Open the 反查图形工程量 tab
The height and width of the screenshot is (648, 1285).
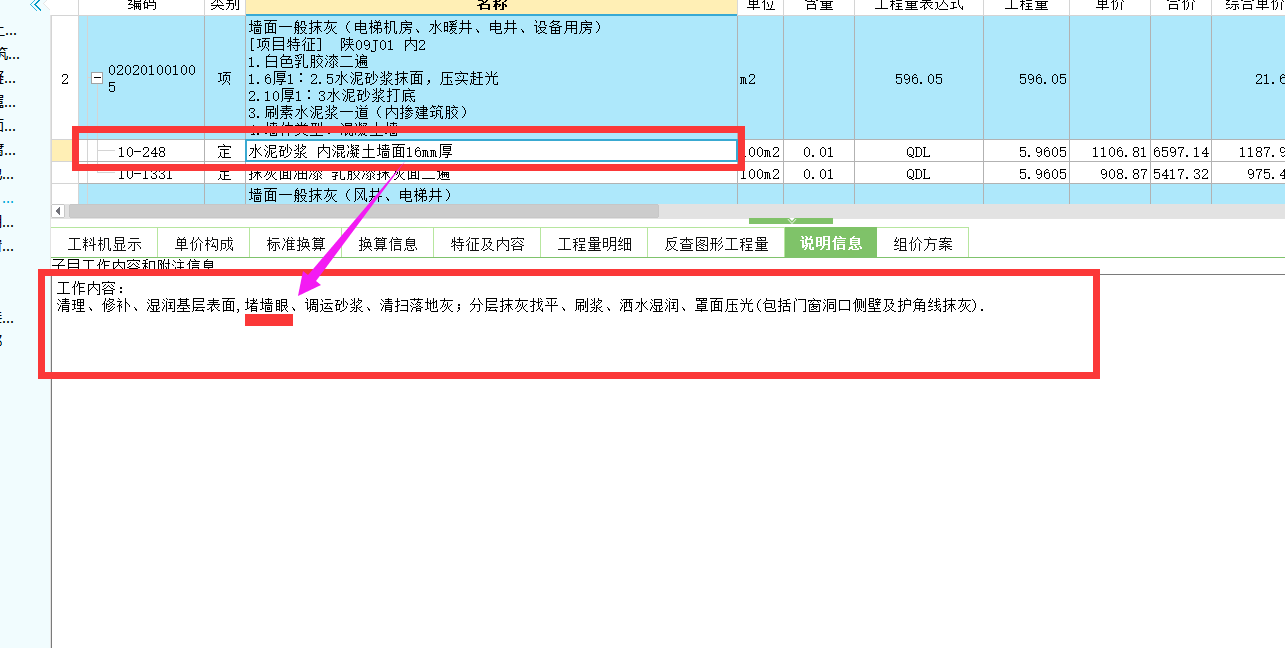point(716,243)
